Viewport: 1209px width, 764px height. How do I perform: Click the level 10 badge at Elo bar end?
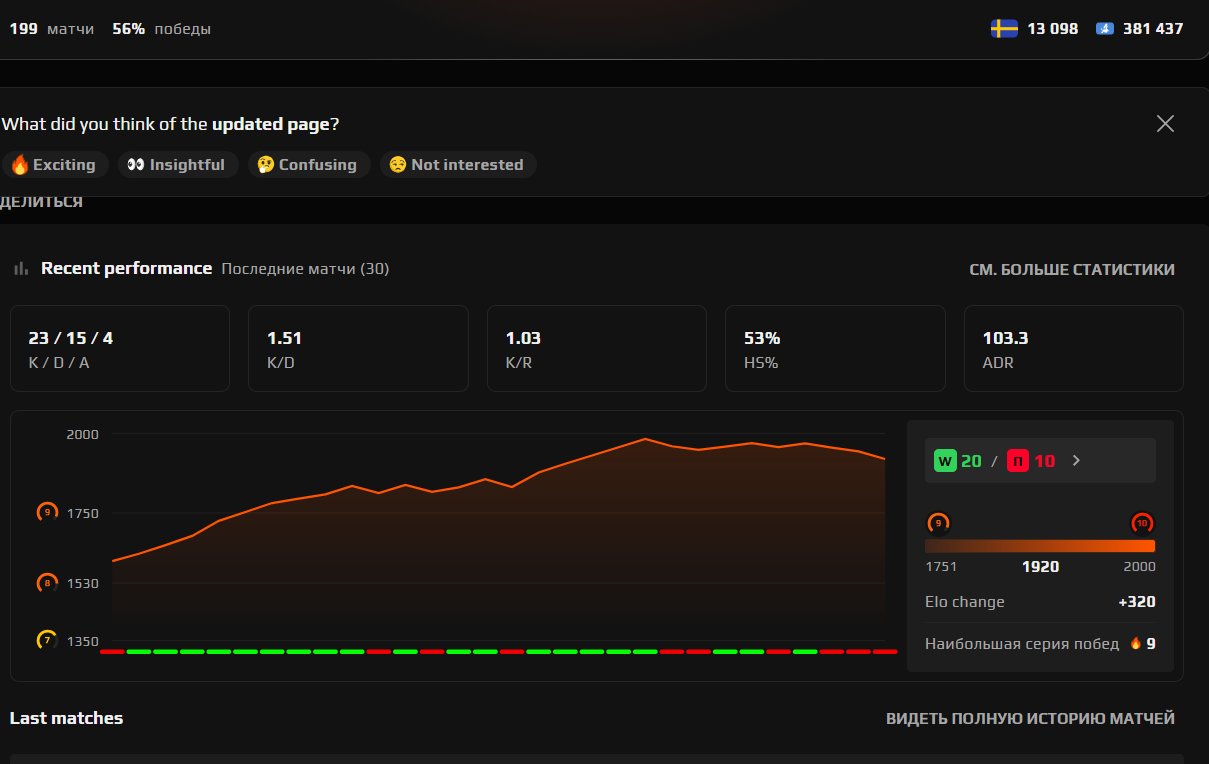click(1143, 523)
